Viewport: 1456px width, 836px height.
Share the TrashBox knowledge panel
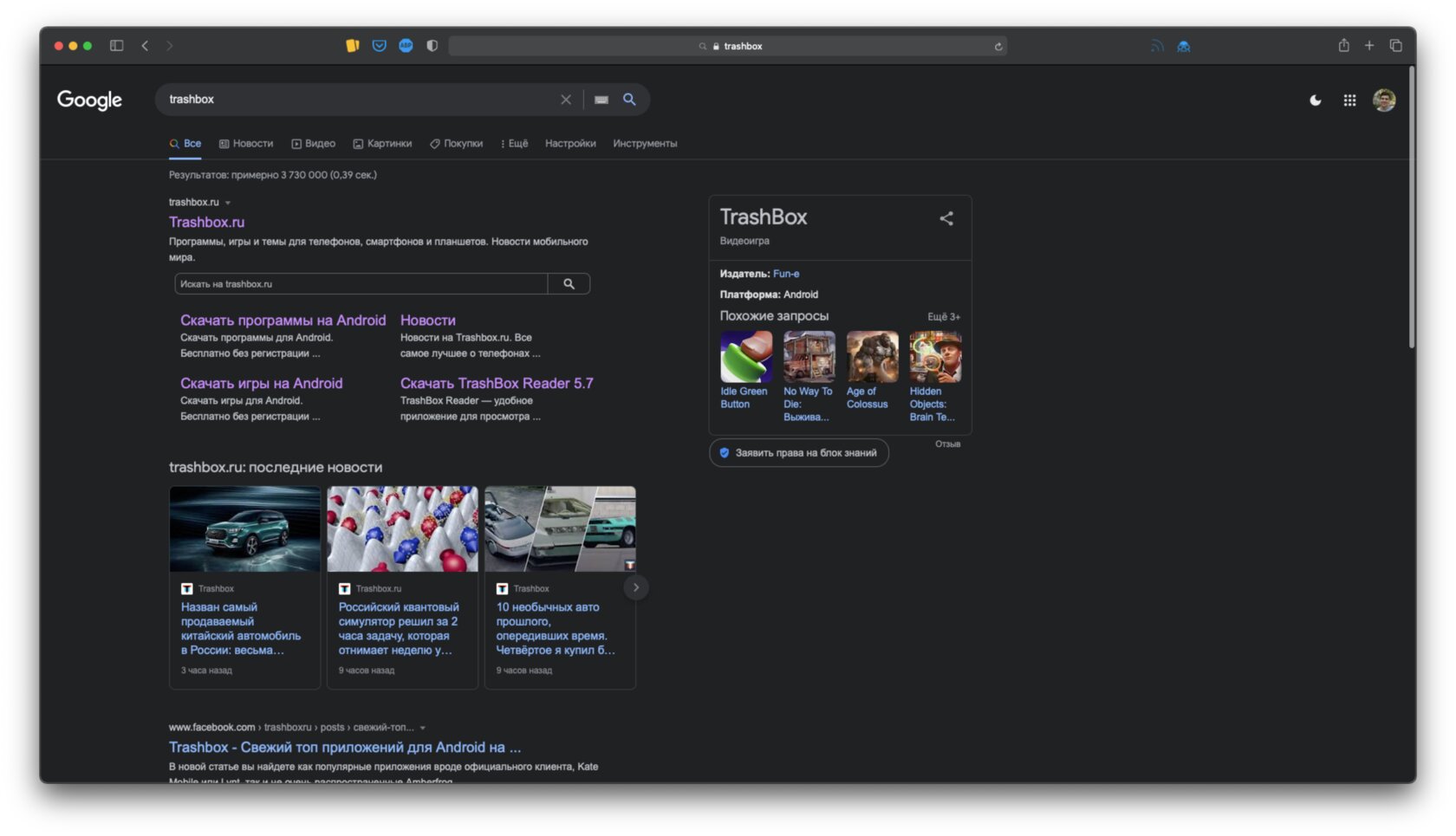[x=946, y=218]
